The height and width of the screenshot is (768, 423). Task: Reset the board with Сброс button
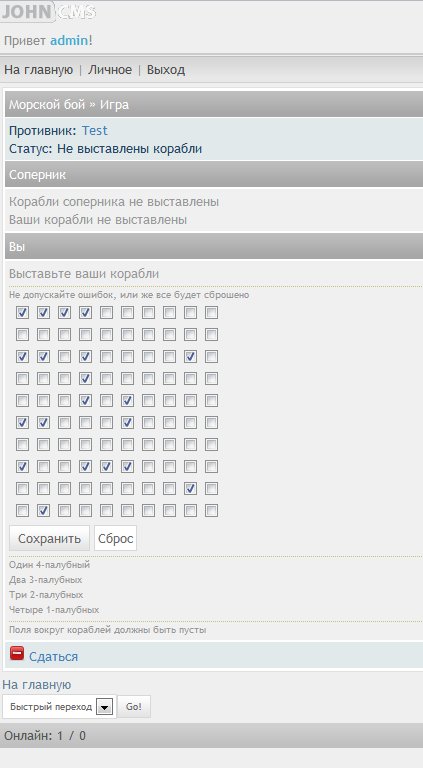point(116,538)
